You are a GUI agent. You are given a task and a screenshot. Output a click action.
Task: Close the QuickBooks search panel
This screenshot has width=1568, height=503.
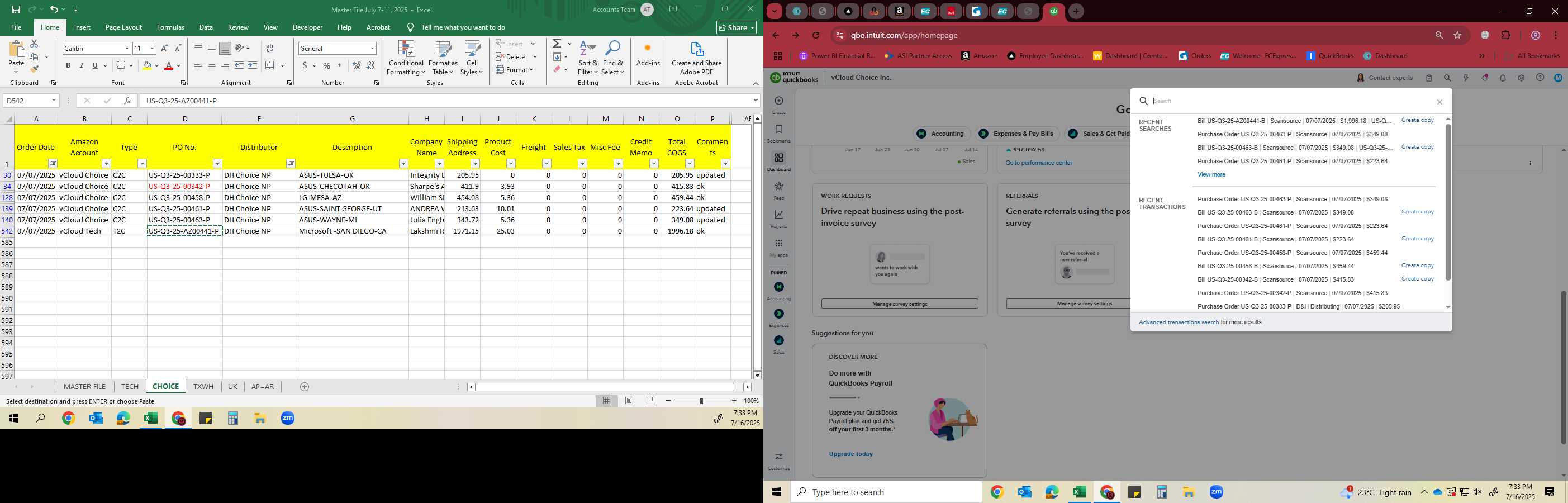1439,102
